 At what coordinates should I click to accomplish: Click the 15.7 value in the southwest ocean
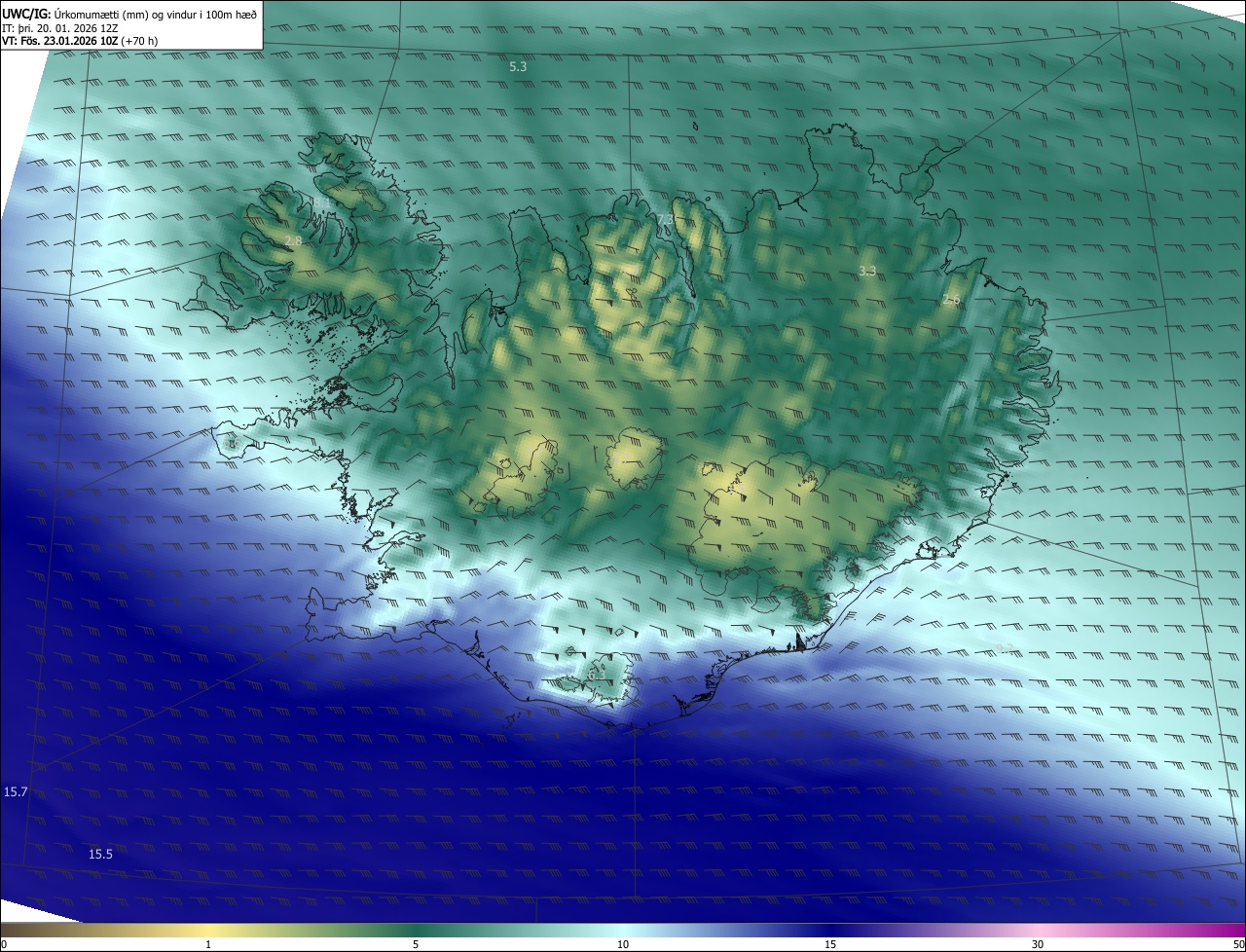click(16, 792)
